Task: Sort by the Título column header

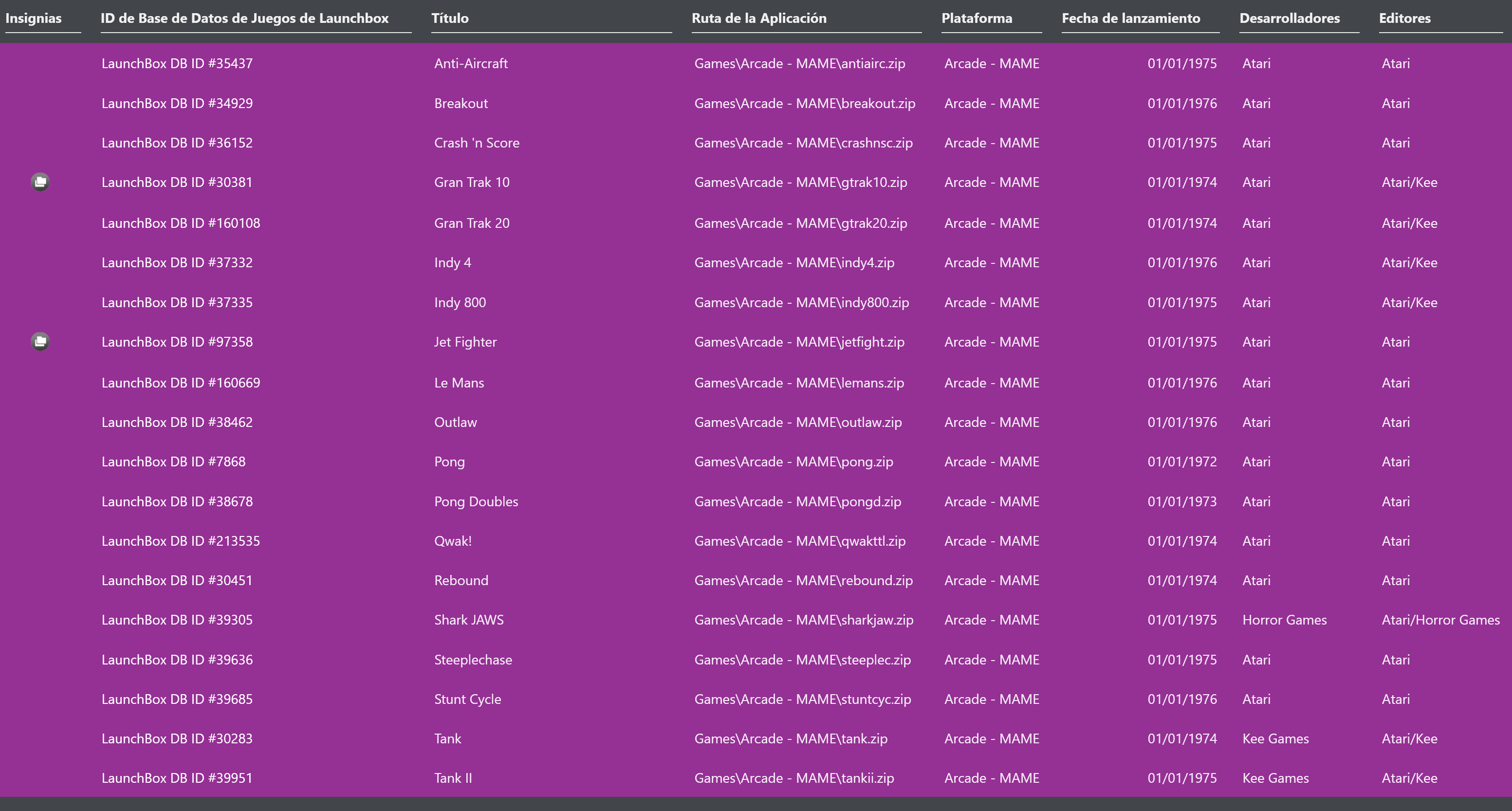Action: pos(450,18)
